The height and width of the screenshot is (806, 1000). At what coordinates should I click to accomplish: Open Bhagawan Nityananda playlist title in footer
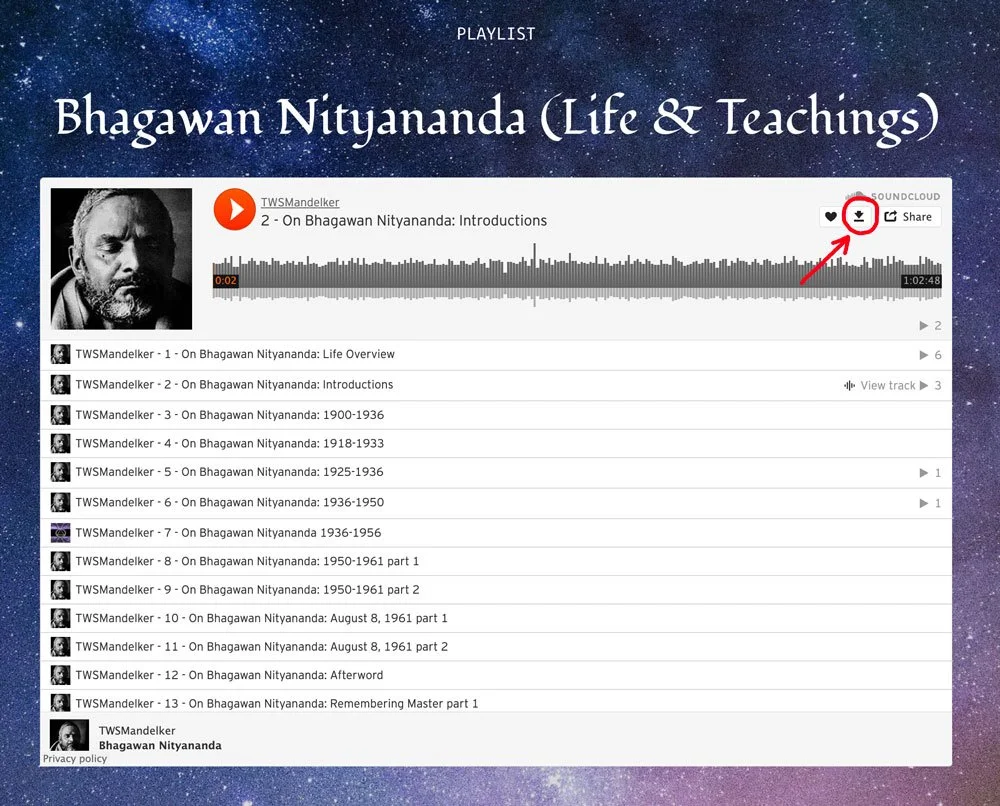pos(160,745)
